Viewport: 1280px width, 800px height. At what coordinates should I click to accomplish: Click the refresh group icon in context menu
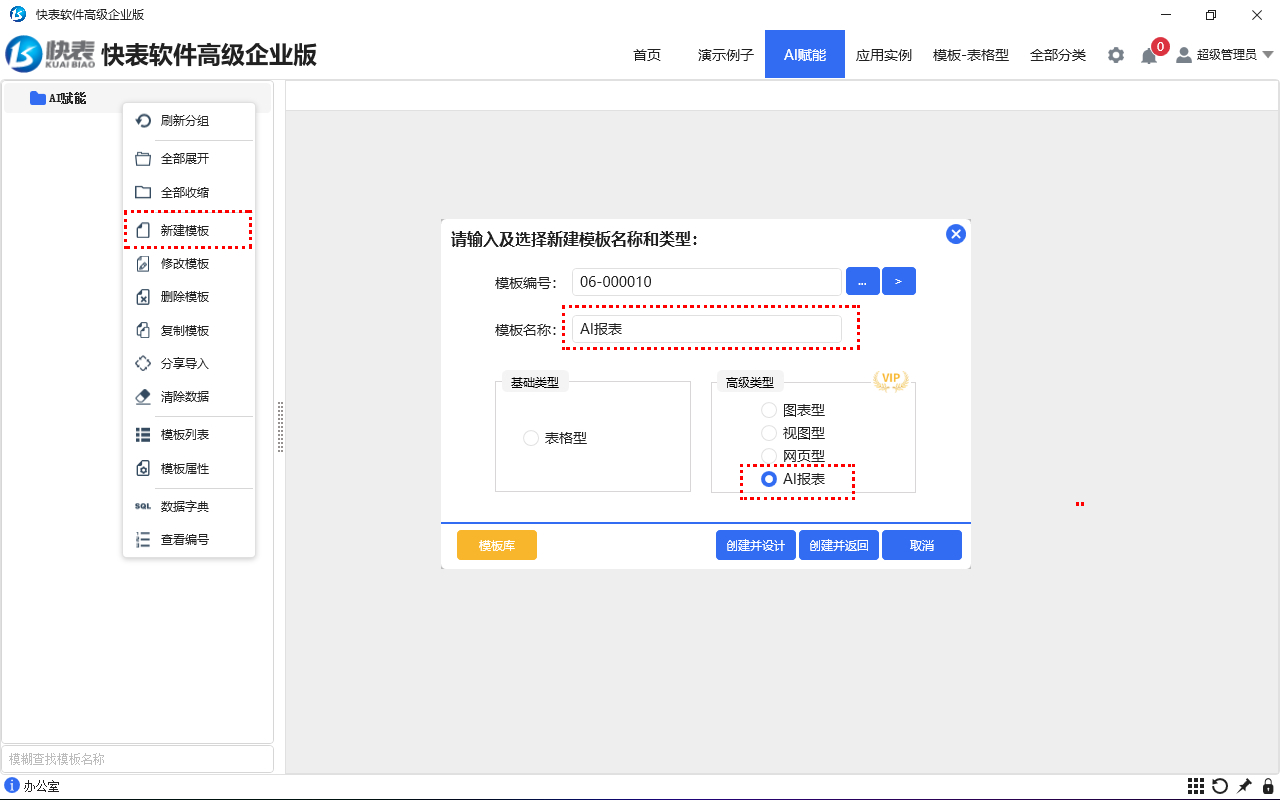[x=143, y=121]
